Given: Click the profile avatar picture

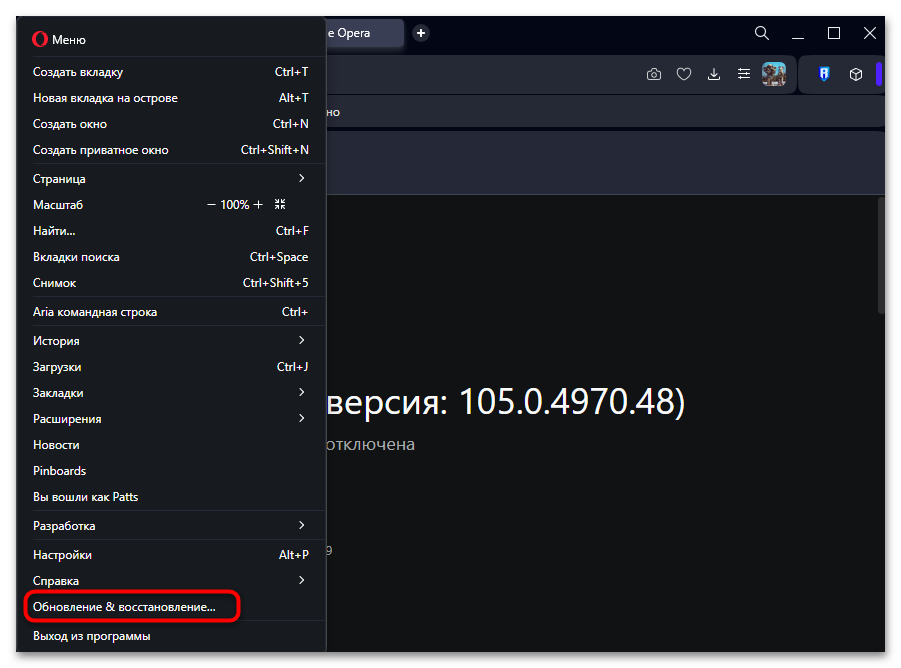Looking at the screenshot, I should [x=773, y=74].
